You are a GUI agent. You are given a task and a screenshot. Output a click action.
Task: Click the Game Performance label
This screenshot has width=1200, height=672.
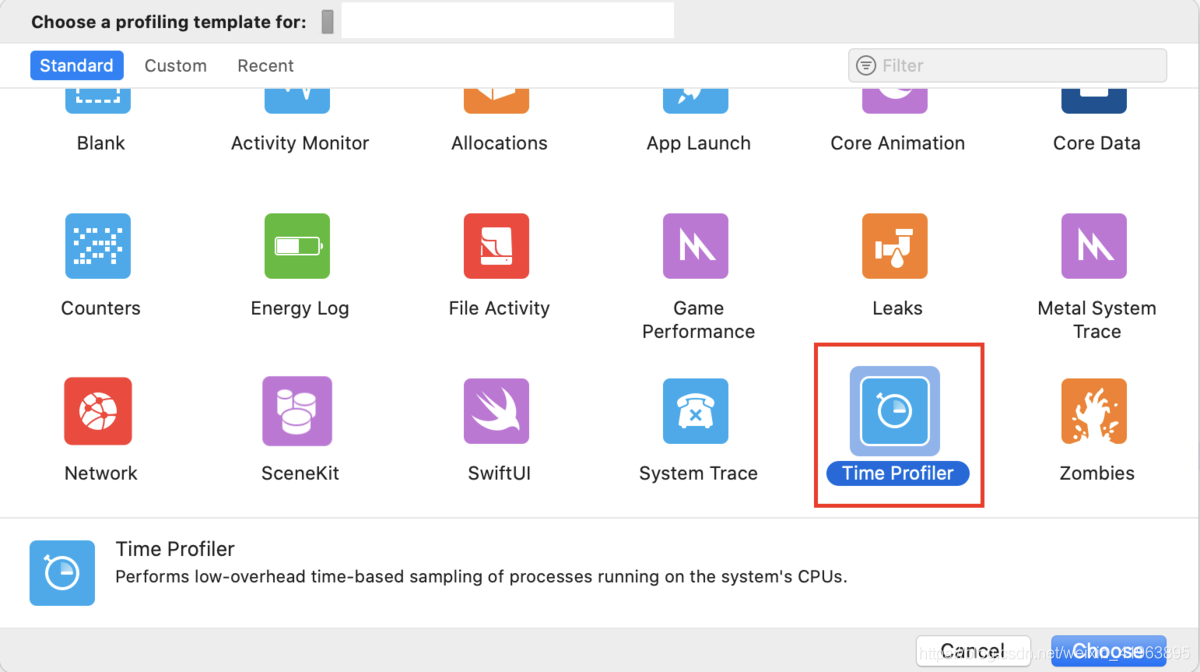click(x=698, y=320)
